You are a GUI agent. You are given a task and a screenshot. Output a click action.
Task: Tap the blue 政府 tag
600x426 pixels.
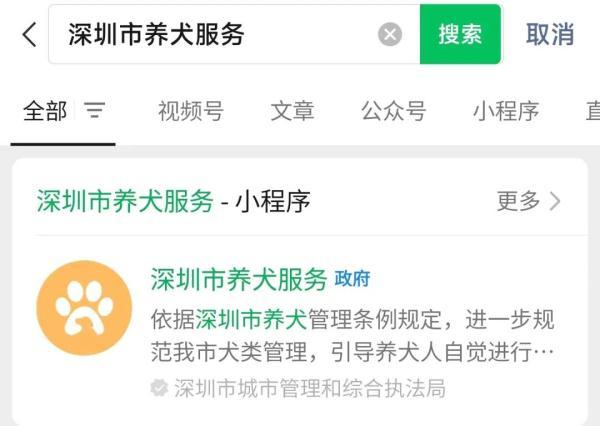click(352, 279)
